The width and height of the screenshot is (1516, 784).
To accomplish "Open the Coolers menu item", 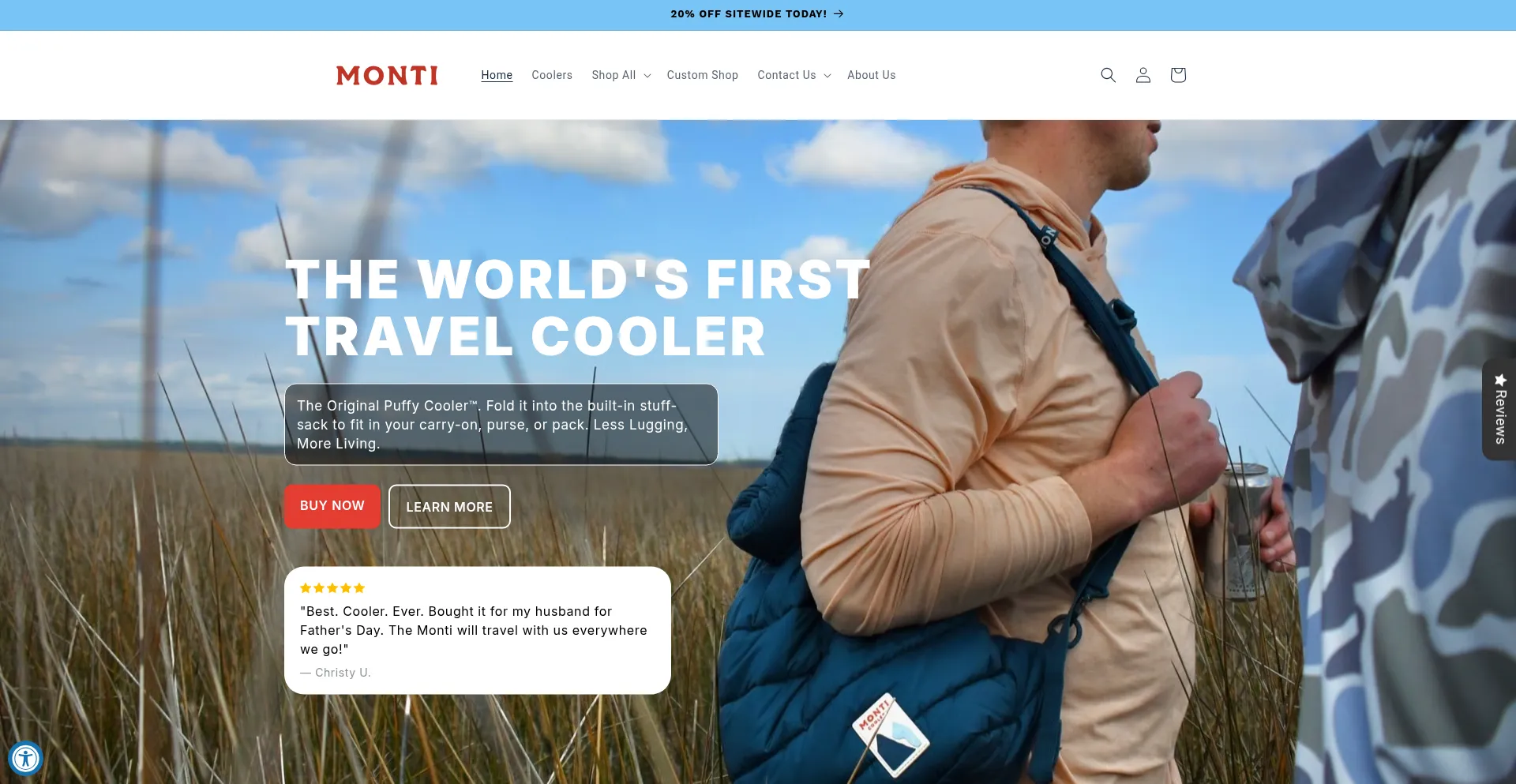I will (552, 75).
